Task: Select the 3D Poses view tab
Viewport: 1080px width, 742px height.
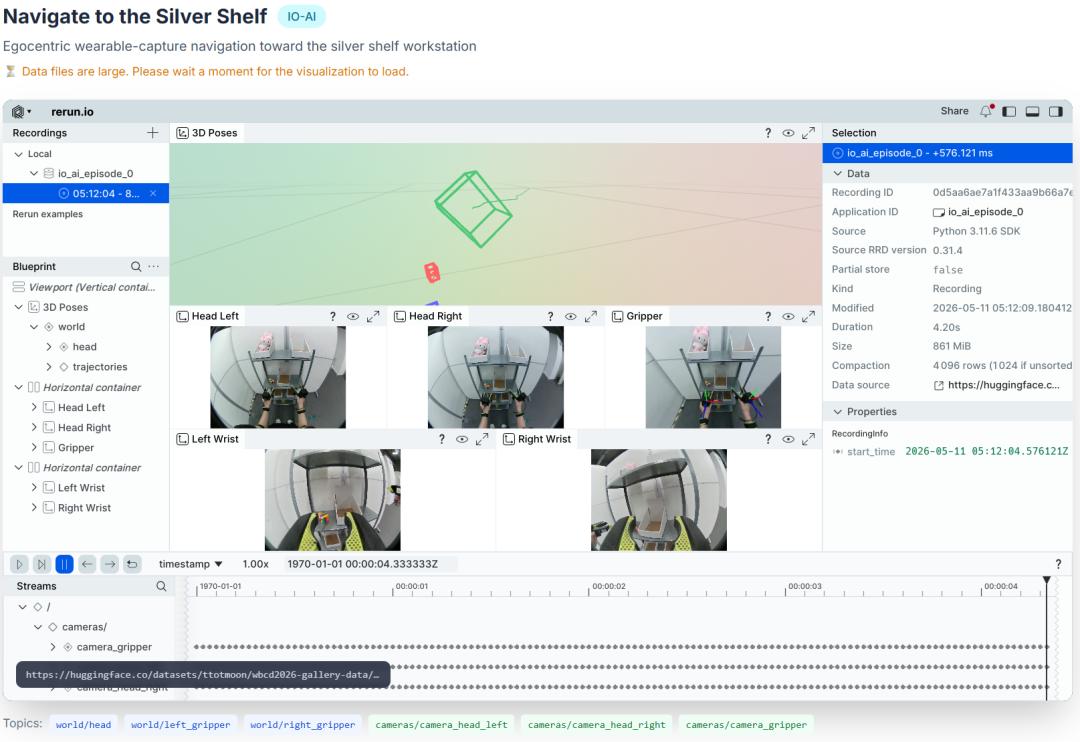Action: click(207, 133)
